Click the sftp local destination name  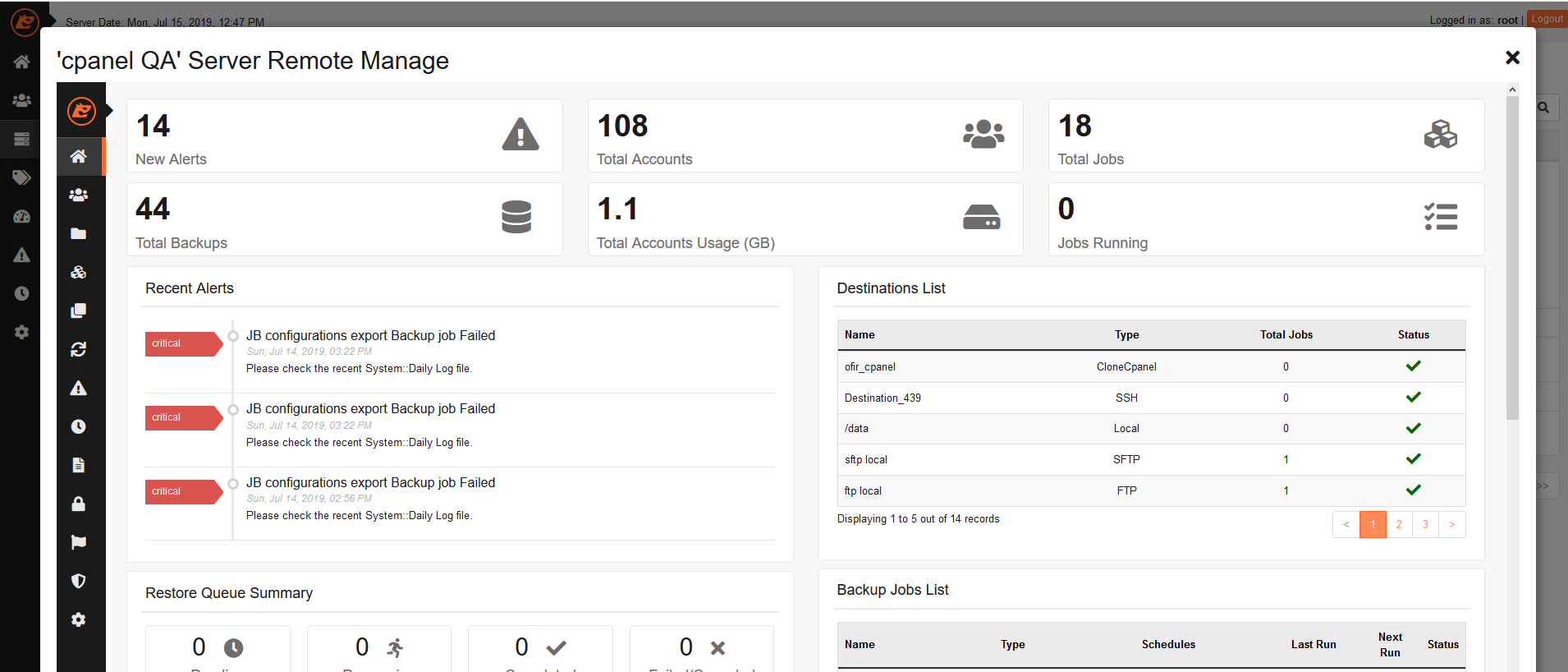(865, 459)
